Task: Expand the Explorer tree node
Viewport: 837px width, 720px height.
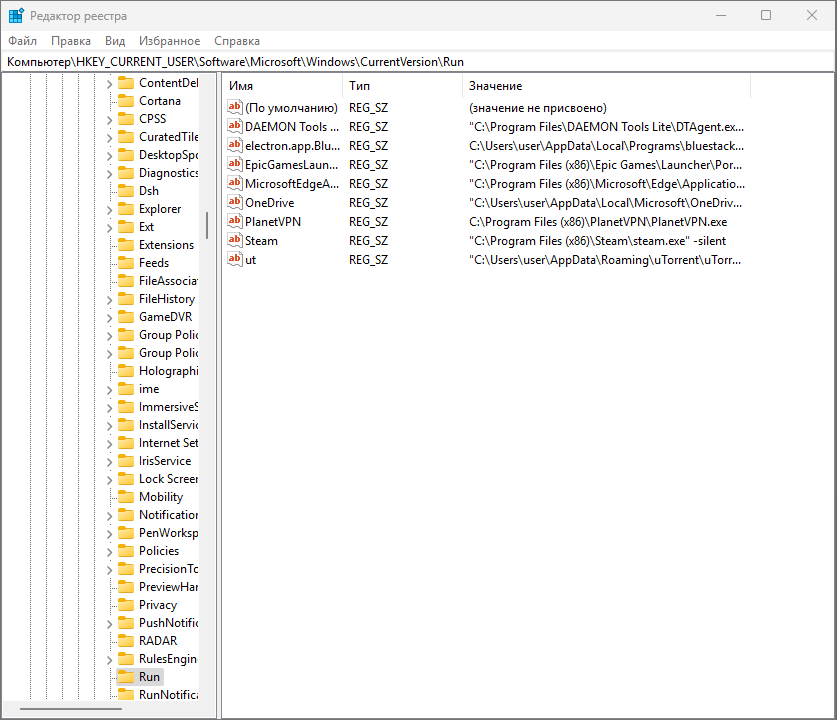Action: [109, 210]
